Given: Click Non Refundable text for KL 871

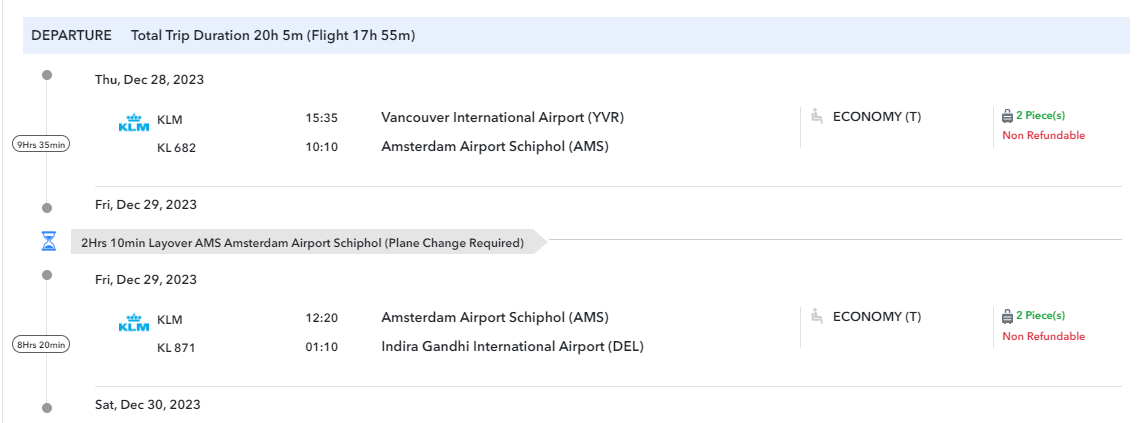Looking at the screenshot, I should [x=1043, y=337].
